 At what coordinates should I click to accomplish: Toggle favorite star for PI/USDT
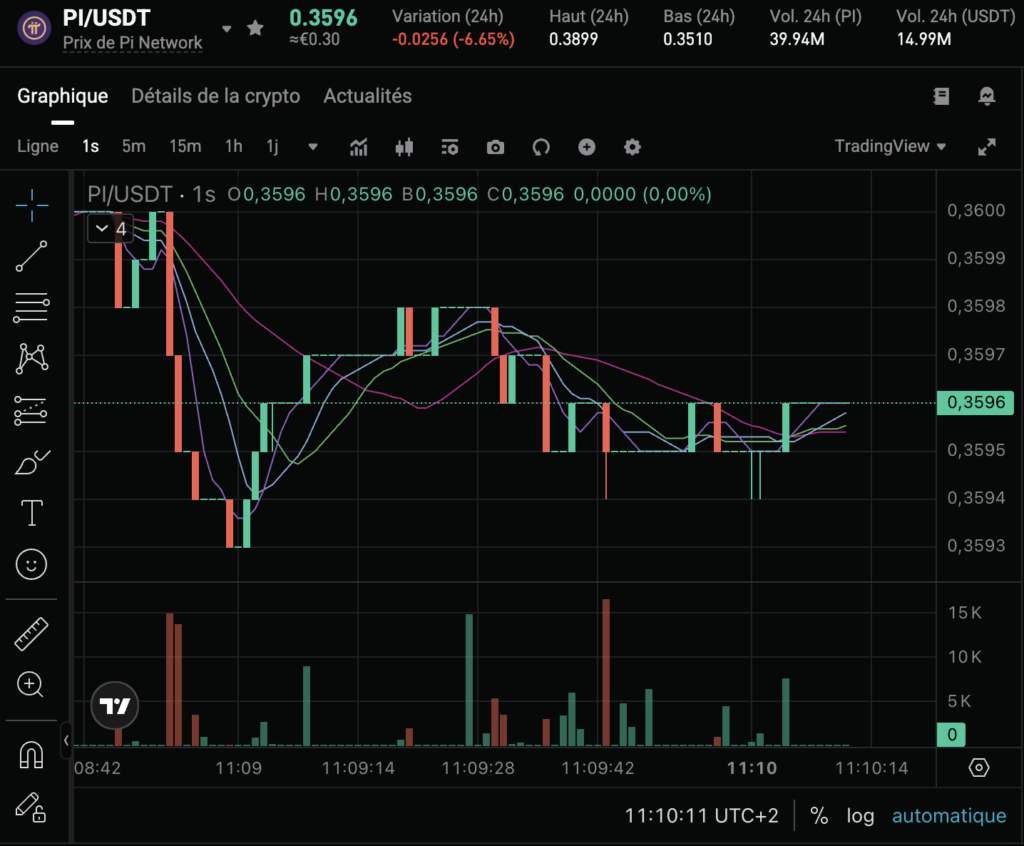254,29
